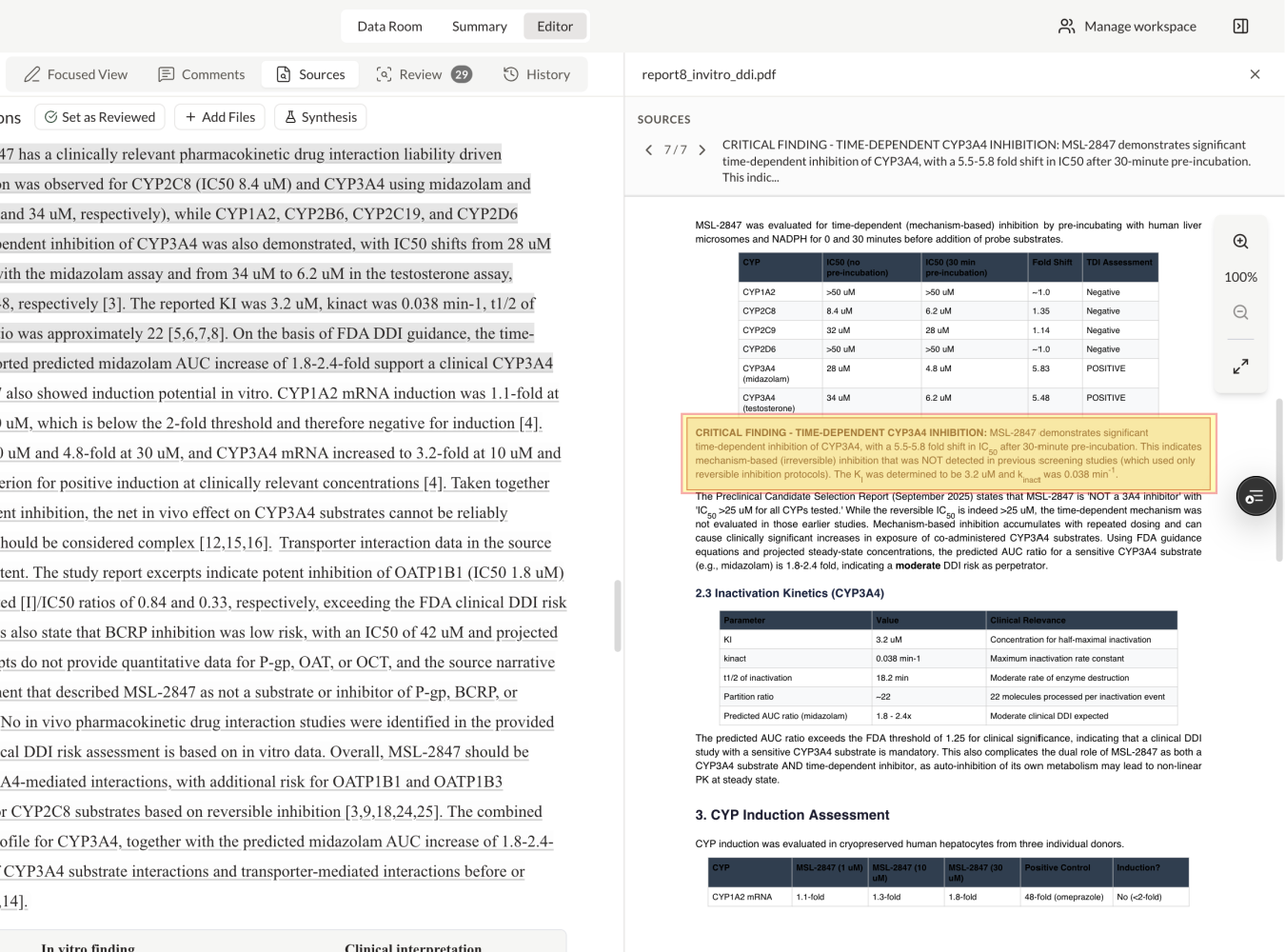The image size is (1285, 952).
Task: Close the report8_invitro_ddi.pdf panel
Action: pos(1255,74)
